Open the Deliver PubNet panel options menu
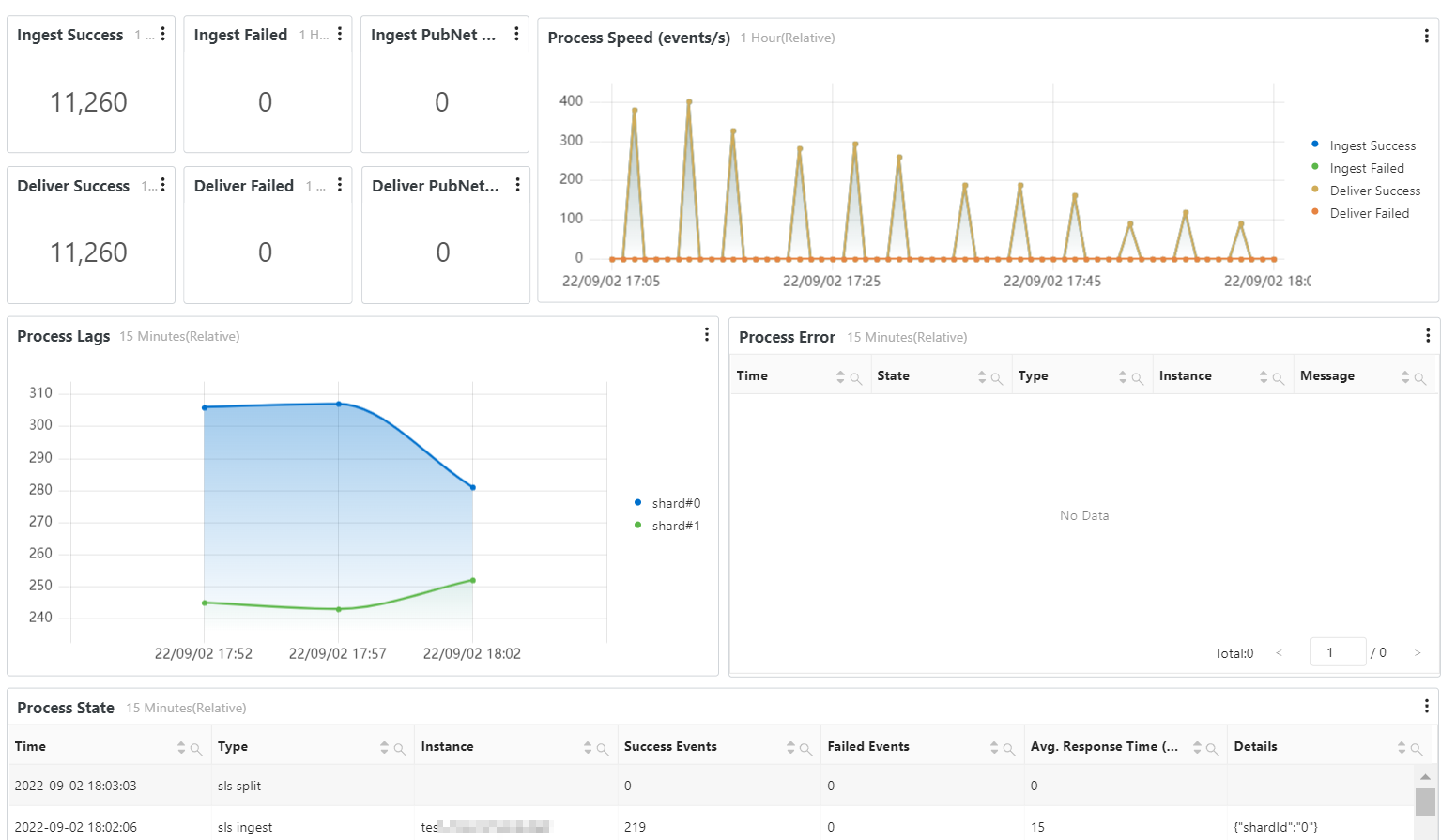Image resolution: width=1456 pixels, height=840 pixels. pyautogui.click(x=517, y=185)
